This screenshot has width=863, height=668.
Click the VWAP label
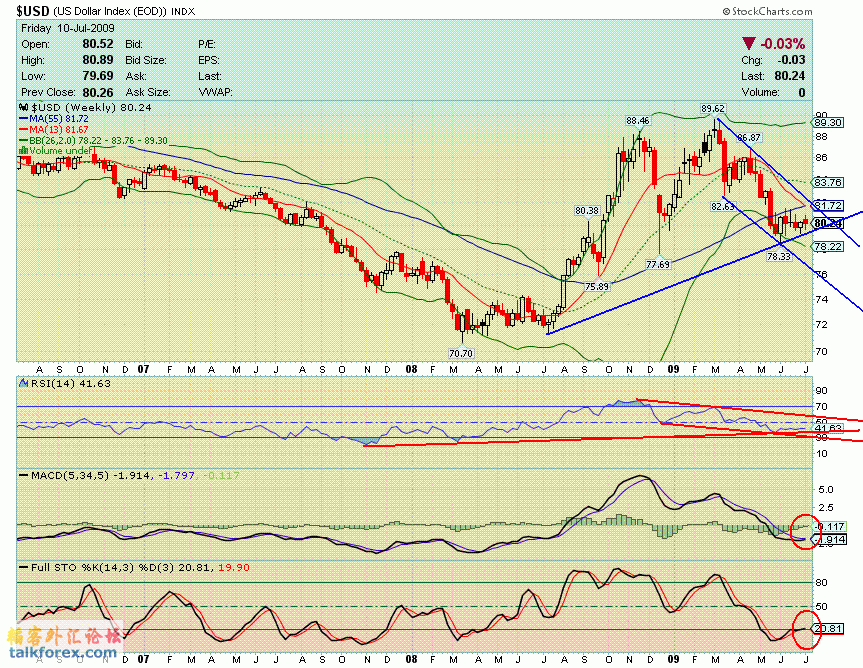coord(215,92)
